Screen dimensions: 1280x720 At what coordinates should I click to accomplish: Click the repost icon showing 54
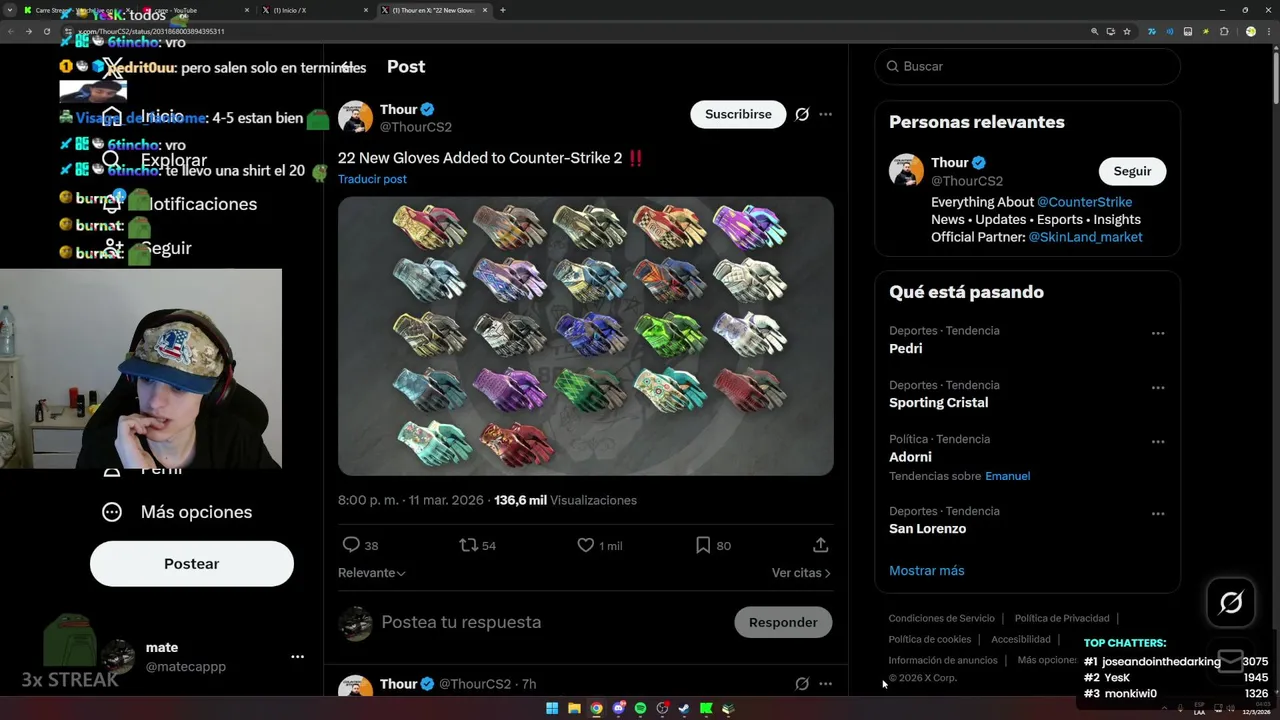[x=468, y=545]
